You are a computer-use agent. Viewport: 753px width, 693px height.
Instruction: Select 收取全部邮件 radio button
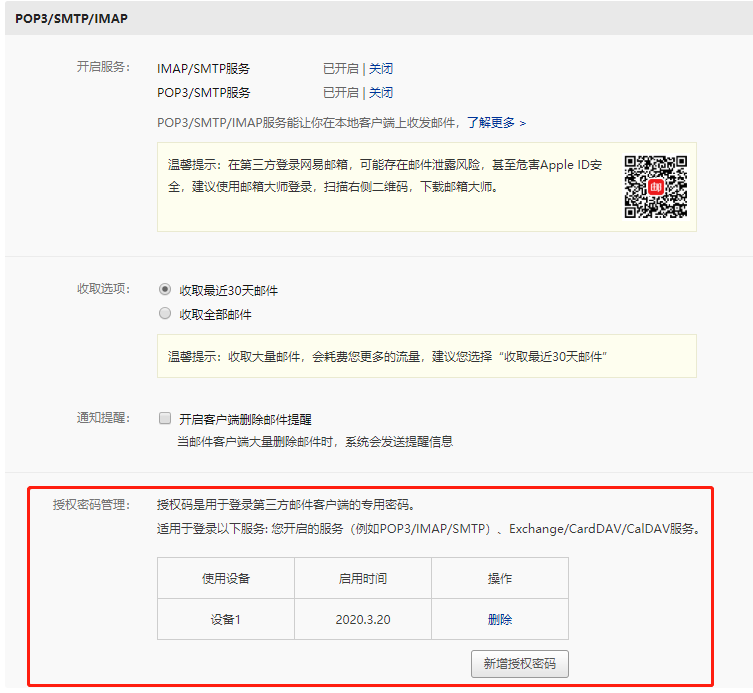tap(165, 313)
